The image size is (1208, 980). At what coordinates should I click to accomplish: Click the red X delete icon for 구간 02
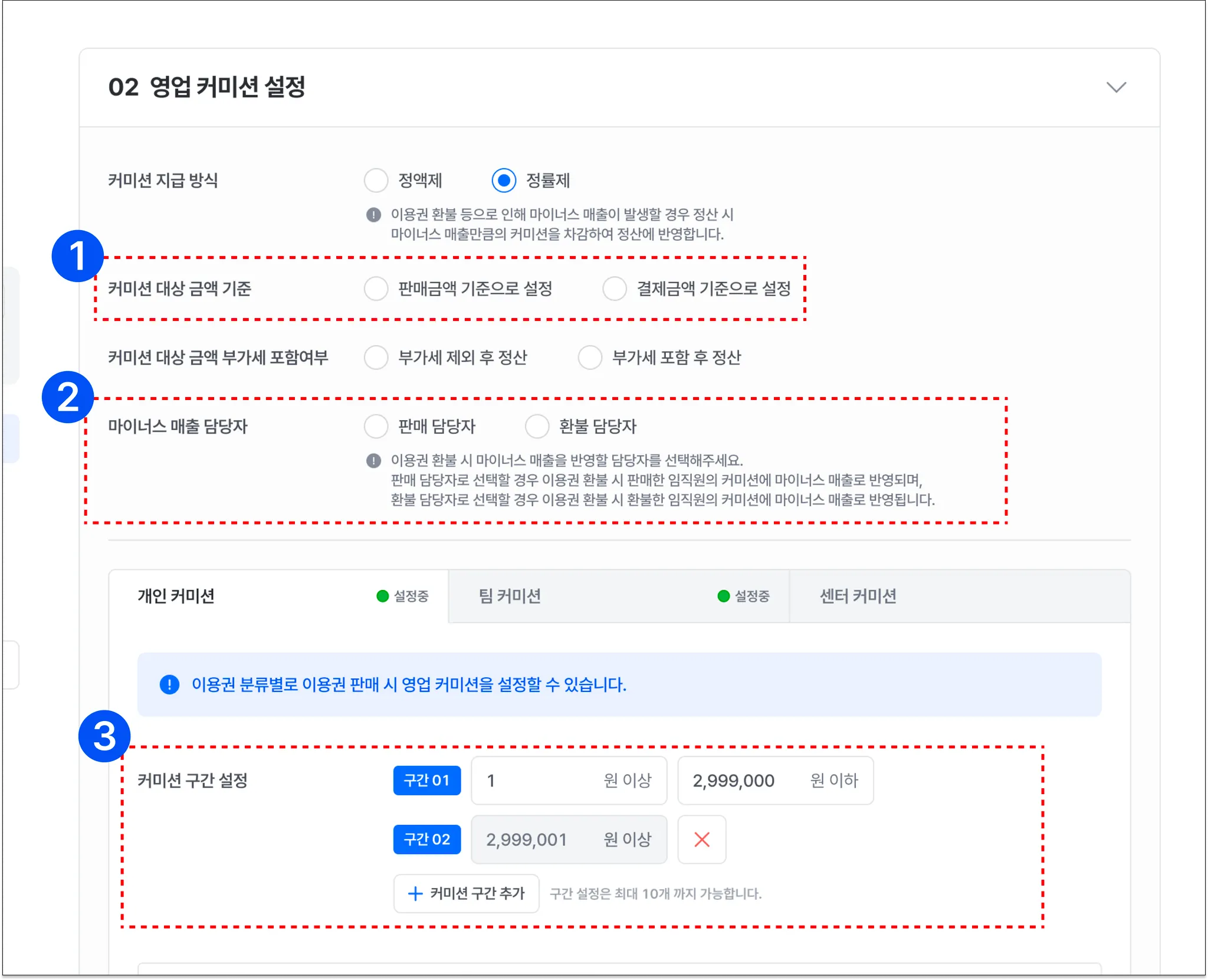tap(701, 839)
